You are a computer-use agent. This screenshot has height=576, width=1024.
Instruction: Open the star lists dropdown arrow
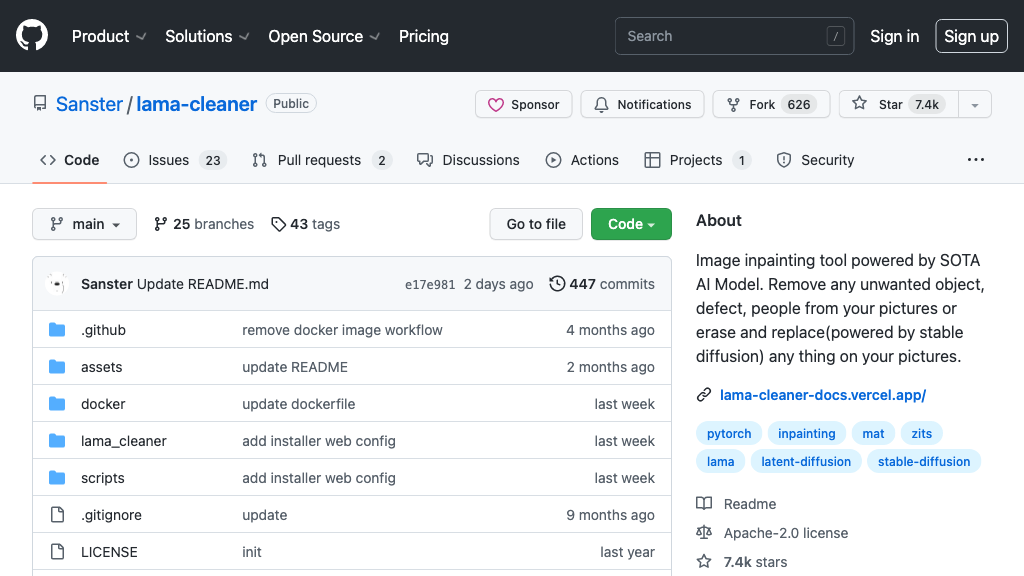click(x=975, y=104)
